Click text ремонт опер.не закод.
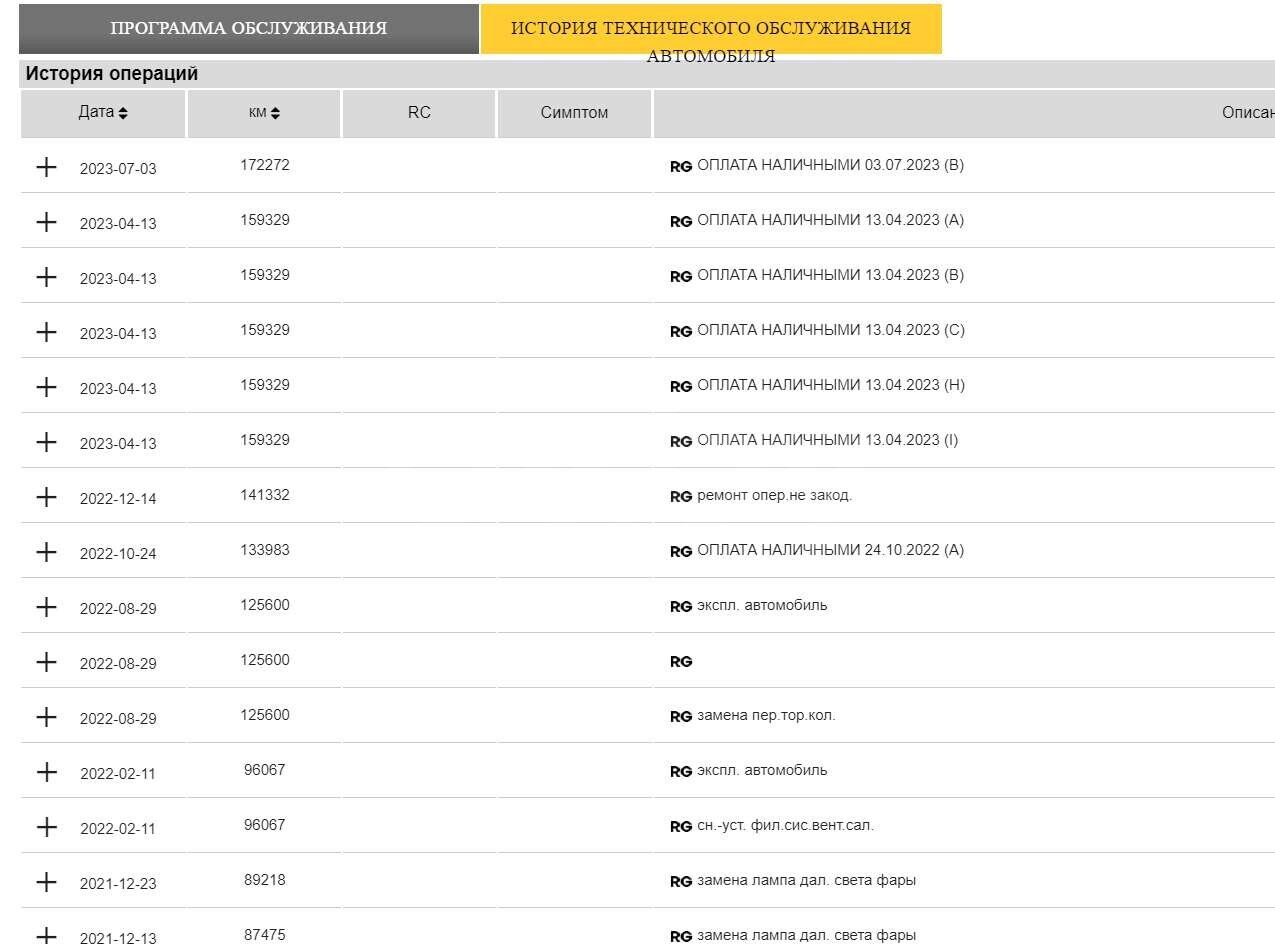The width and height of the screenshot is (1275, 944). click(774, 495)
